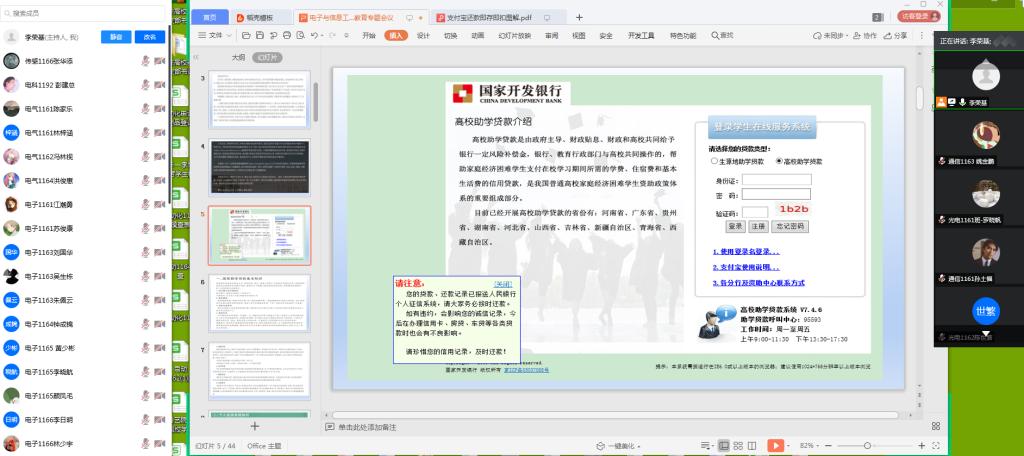The height and width of the screenshot is (456, 1024).
Task: Switch to reading view icon in status bar
Action: 752,445
